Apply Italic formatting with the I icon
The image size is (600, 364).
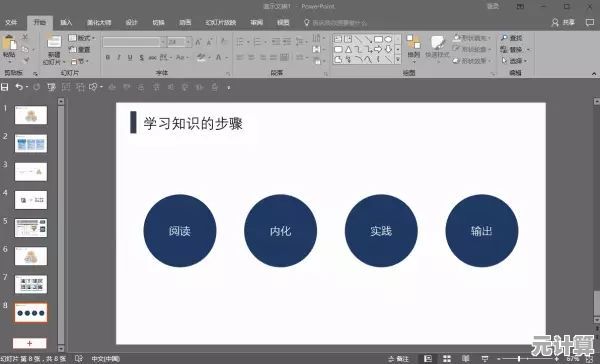[119, 57]
